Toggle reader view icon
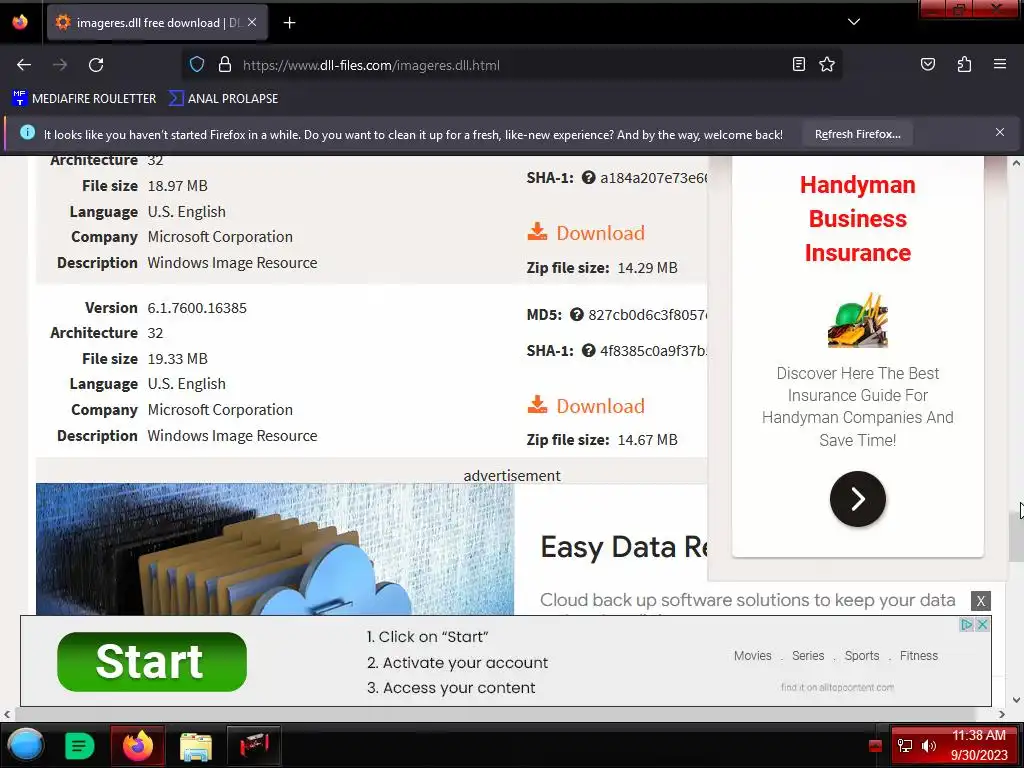 [799, 64]
